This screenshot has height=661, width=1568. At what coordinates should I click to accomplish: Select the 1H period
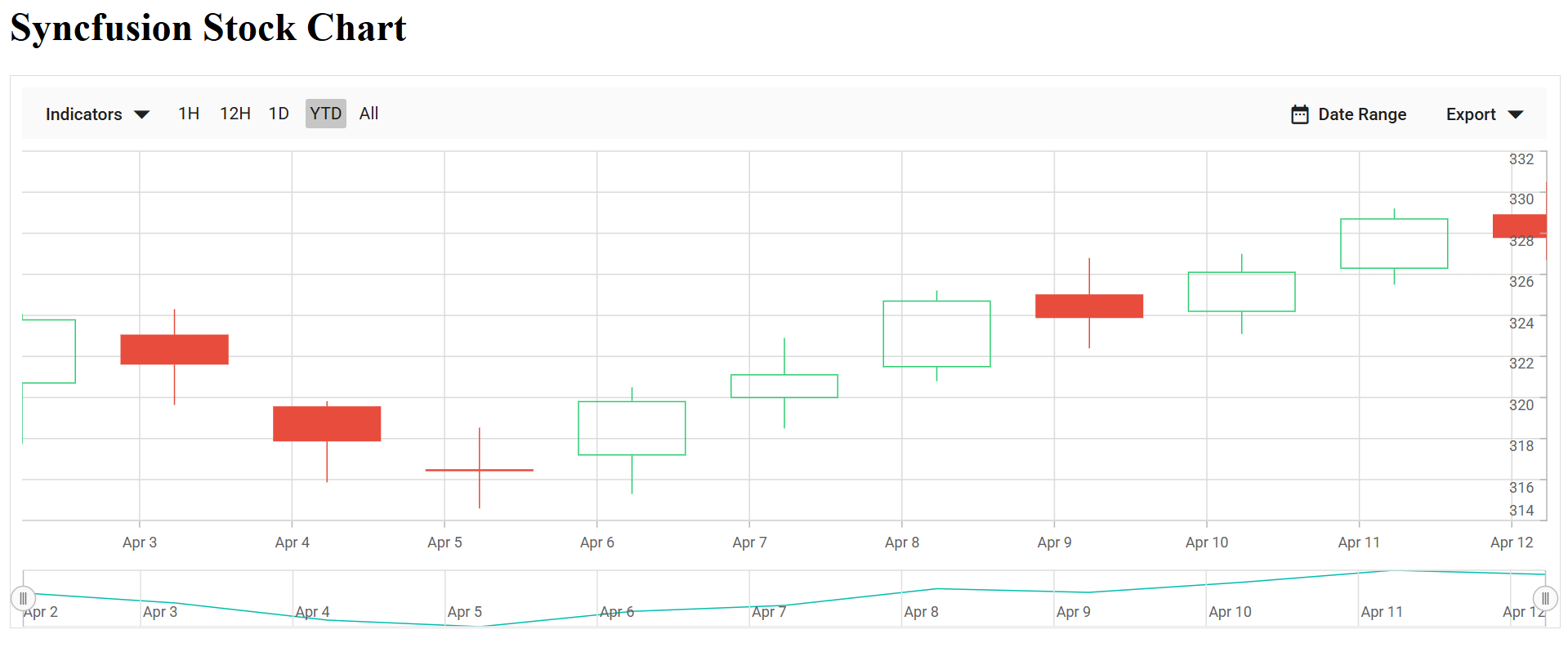[x=189, y=114]
